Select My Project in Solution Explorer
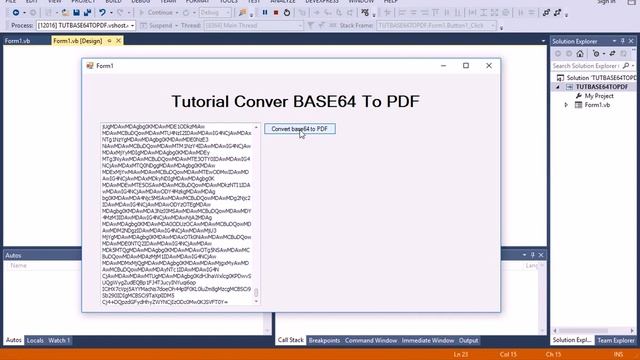This screenshot has height=360, width=640. coord(599,96)
